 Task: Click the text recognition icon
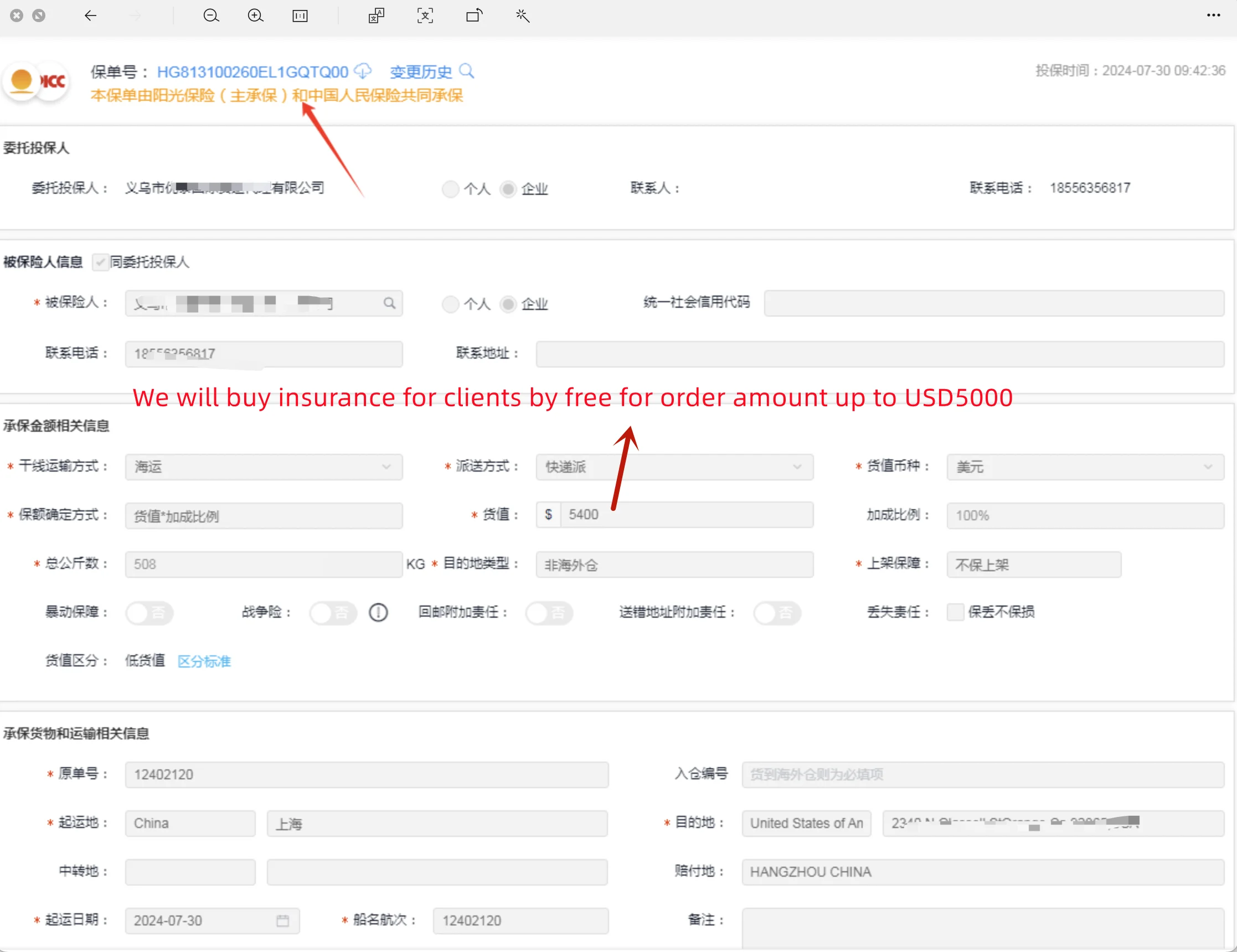[425, 16]
